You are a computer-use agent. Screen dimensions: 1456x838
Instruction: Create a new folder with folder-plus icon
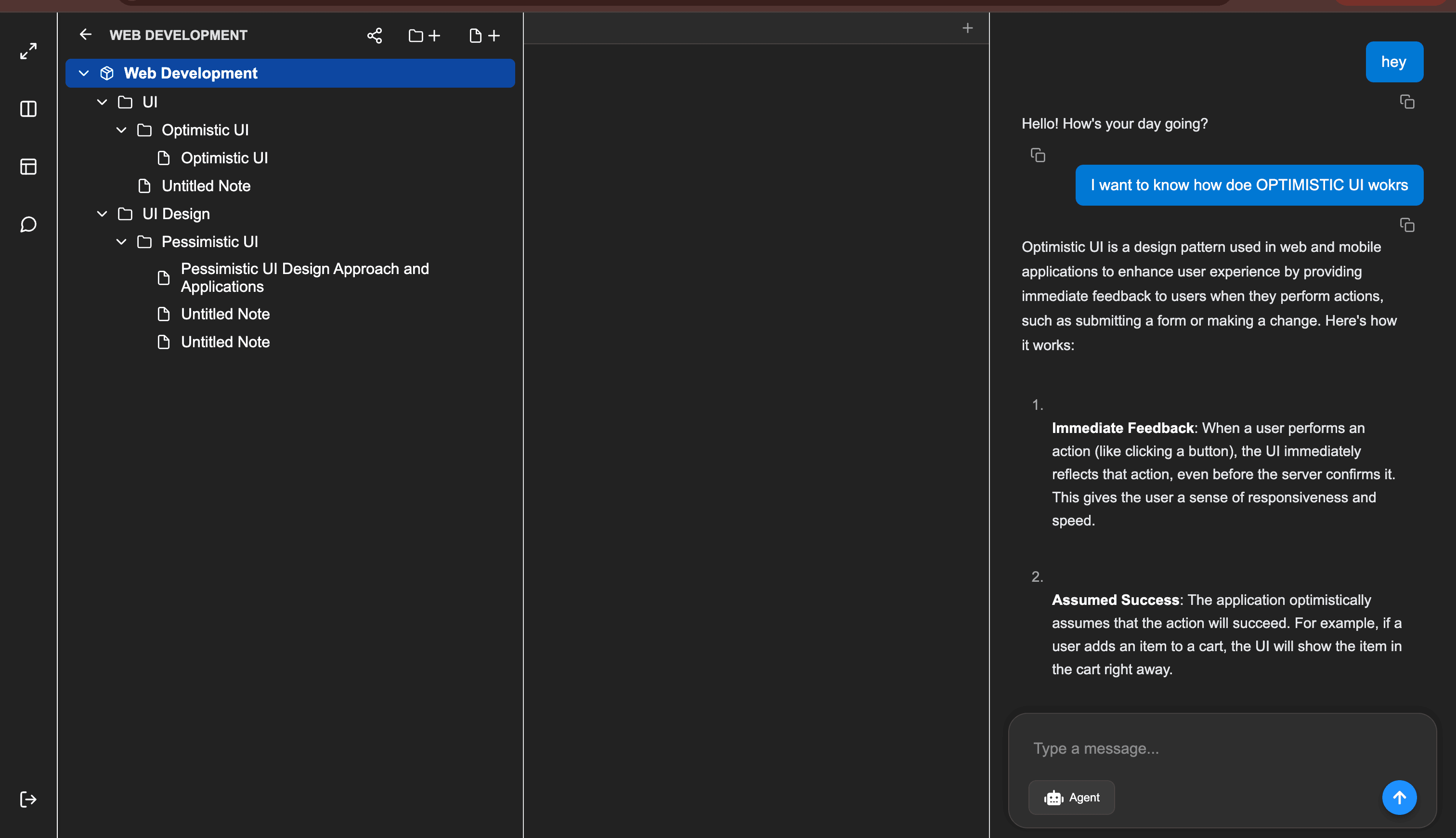[x=424, y=36]
